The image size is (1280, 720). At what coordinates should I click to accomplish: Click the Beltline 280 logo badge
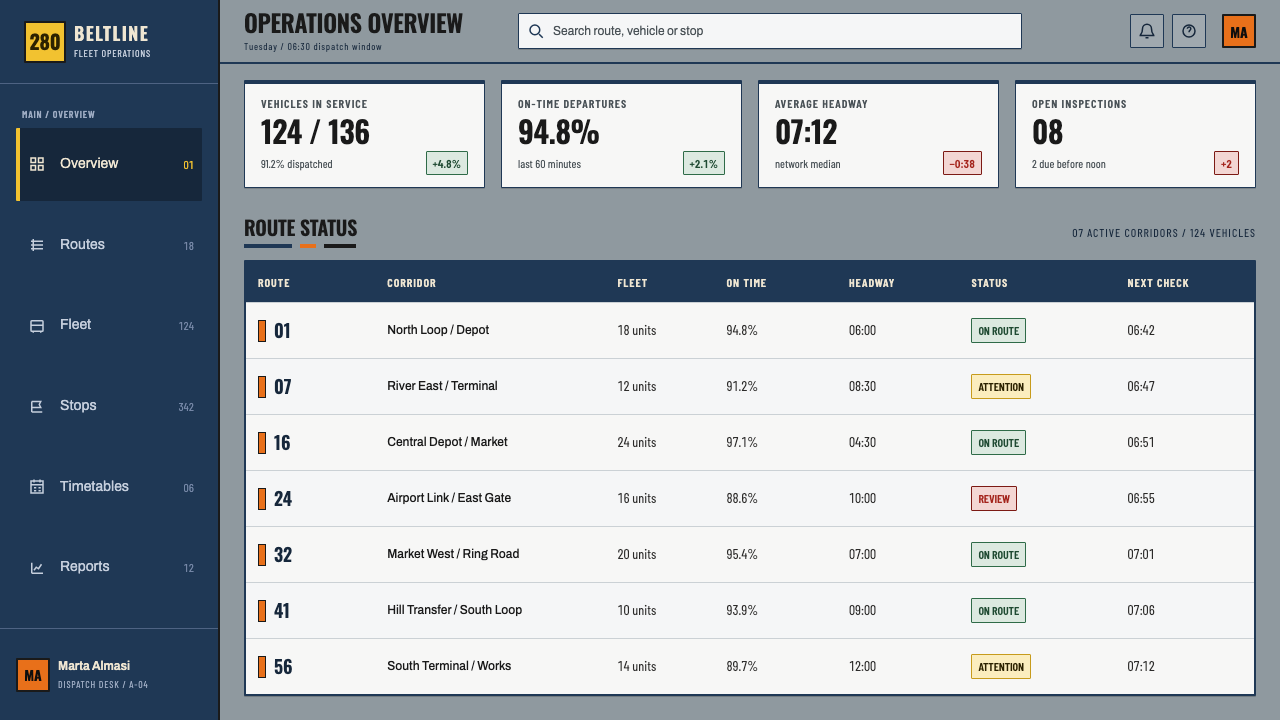pos(45,42)
